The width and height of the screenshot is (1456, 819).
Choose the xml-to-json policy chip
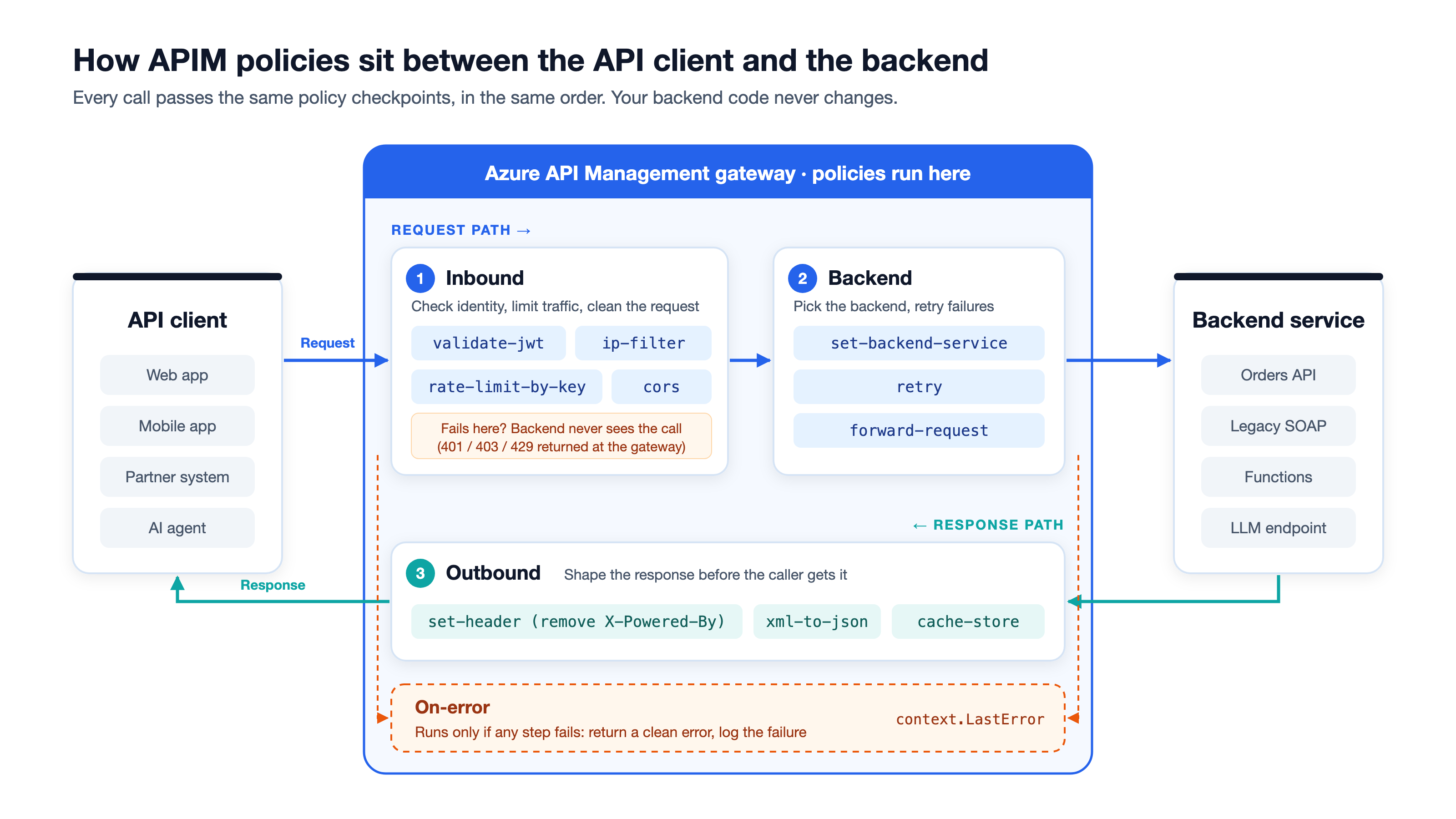click(817, 622)
